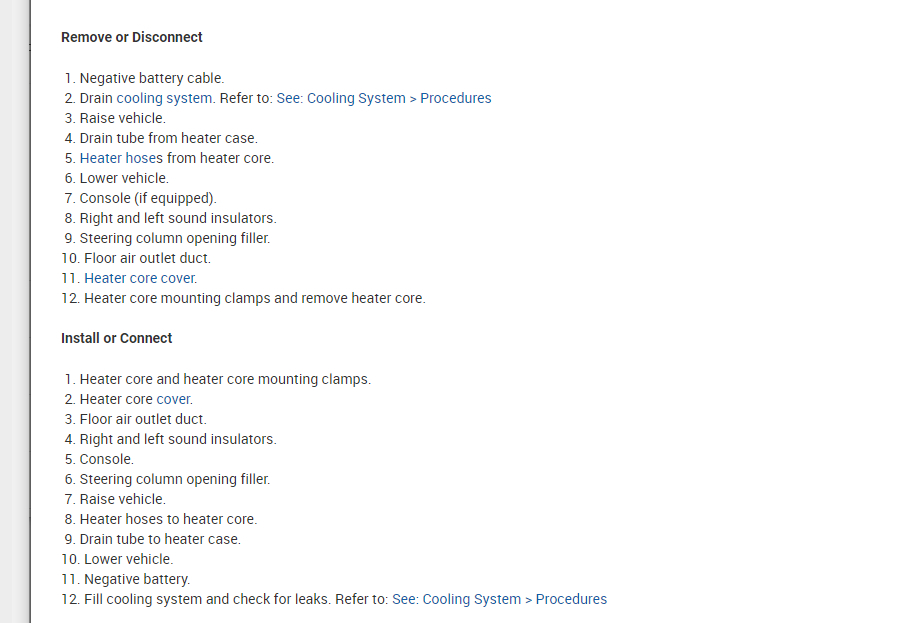Viewport: 900px width, 623px height.
Task: Click the 'Right and left sound insulators.' removal step
Action: (x=178, y=218)
